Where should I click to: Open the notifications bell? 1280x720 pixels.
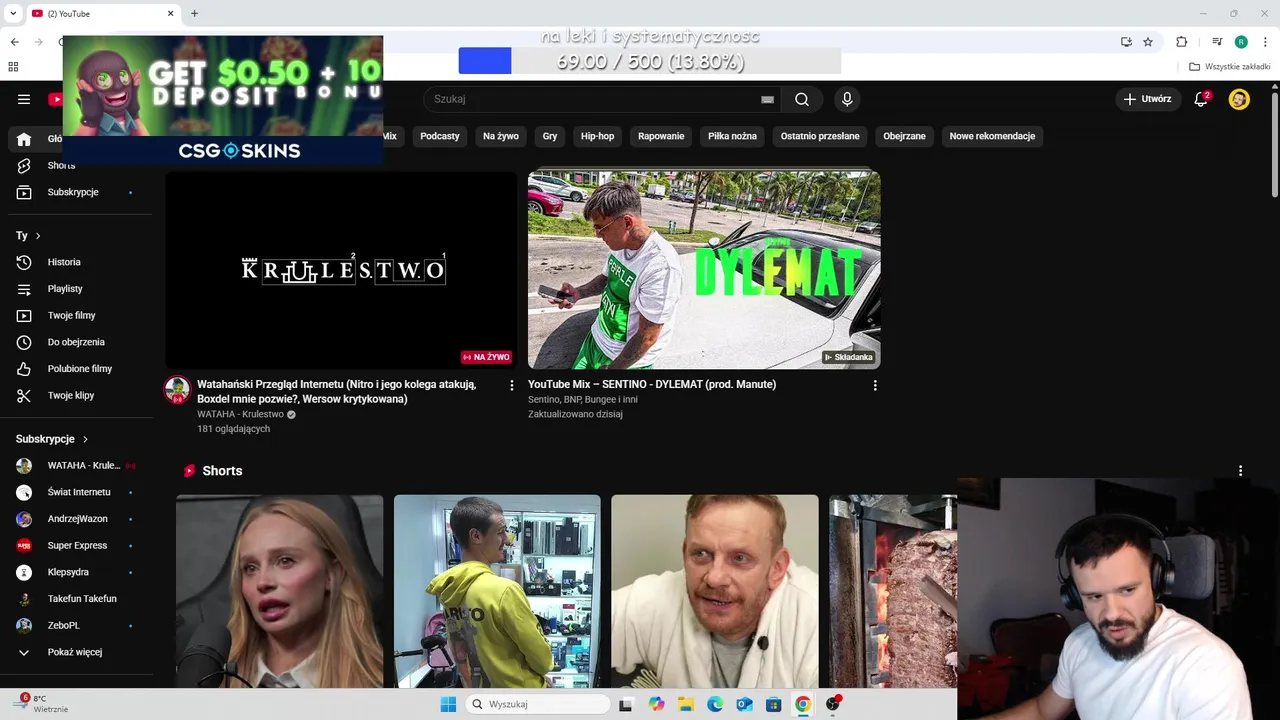coord(1202,99)
